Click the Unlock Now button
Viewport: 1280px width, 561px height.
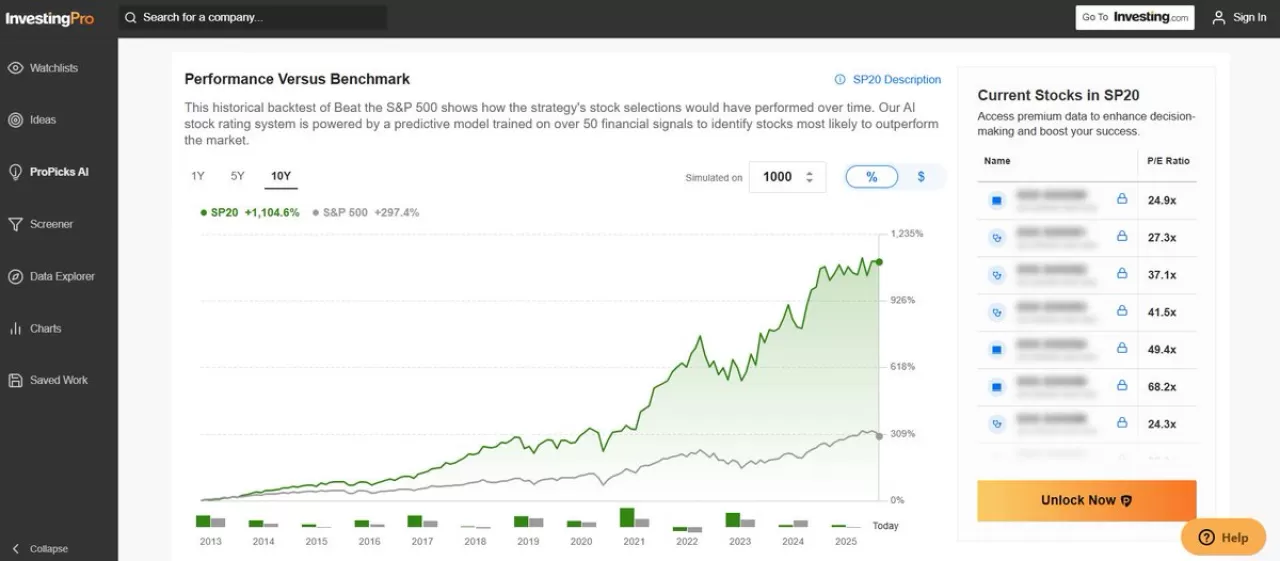click(x=1086, y=500)
